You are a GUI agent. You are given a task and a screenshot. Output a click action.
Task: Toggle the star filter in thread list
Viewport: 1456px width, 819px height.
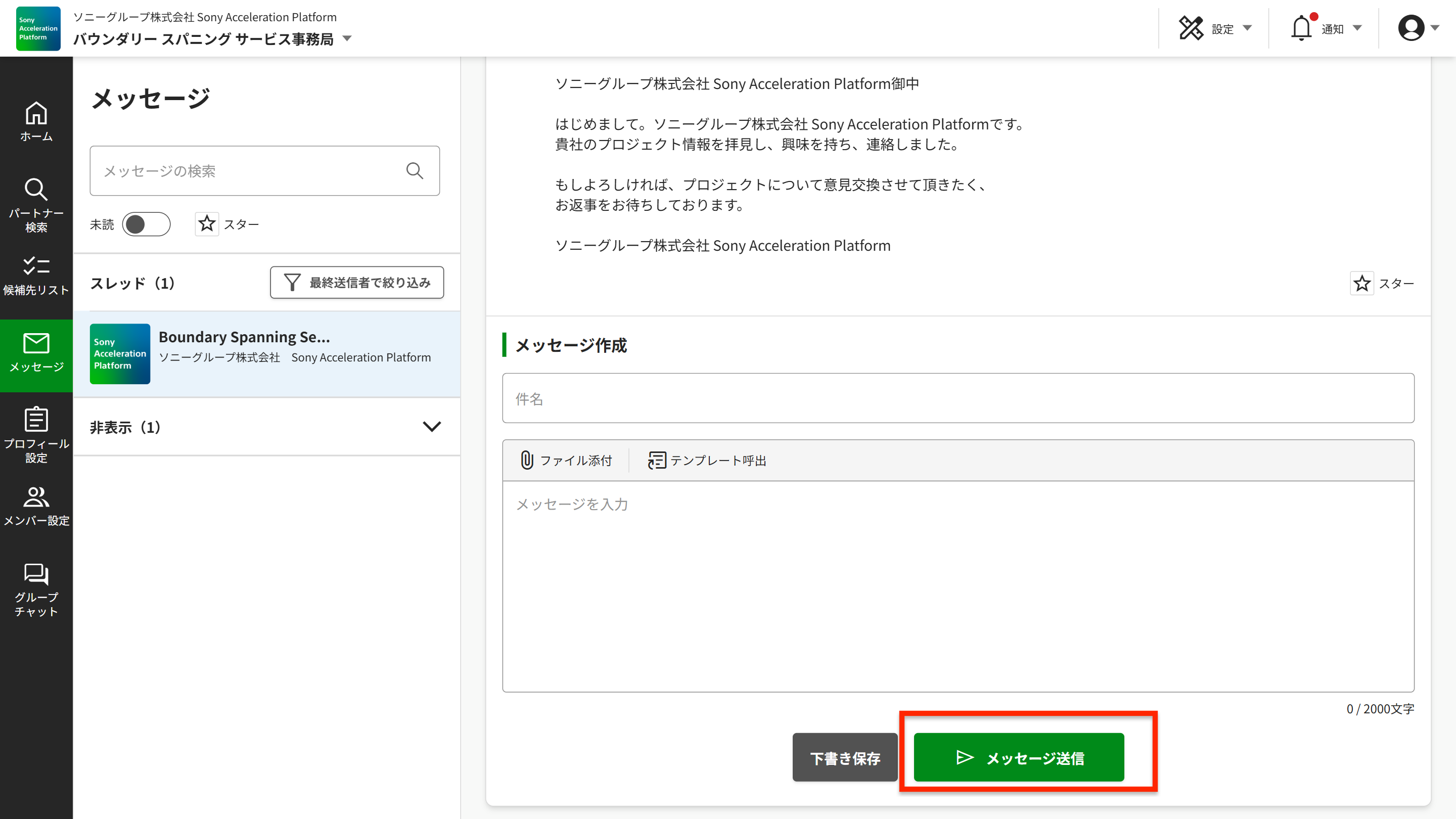point(207,224)
